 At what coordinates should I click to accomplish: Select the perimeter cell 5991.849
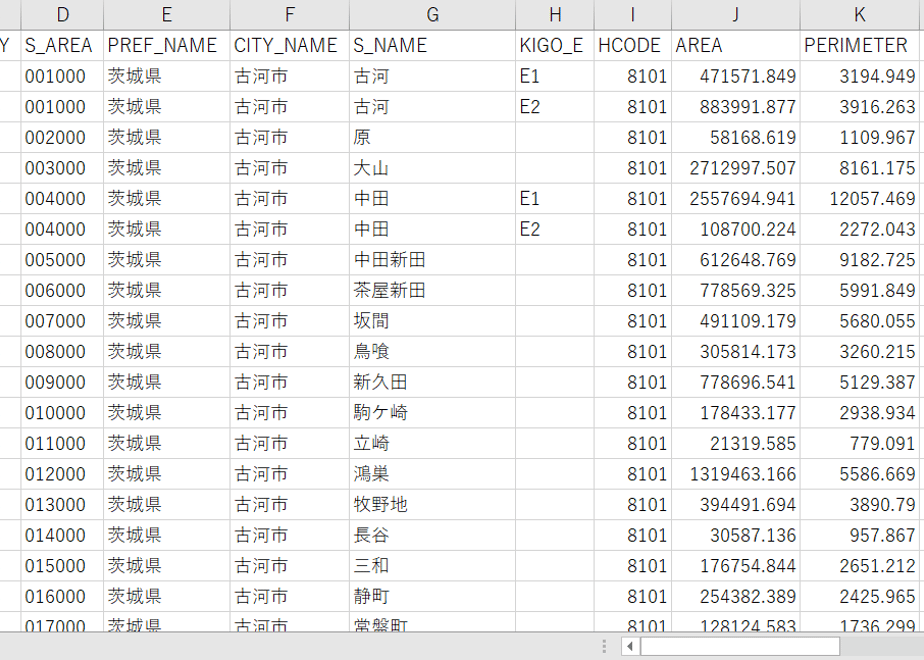click(860, 291)
